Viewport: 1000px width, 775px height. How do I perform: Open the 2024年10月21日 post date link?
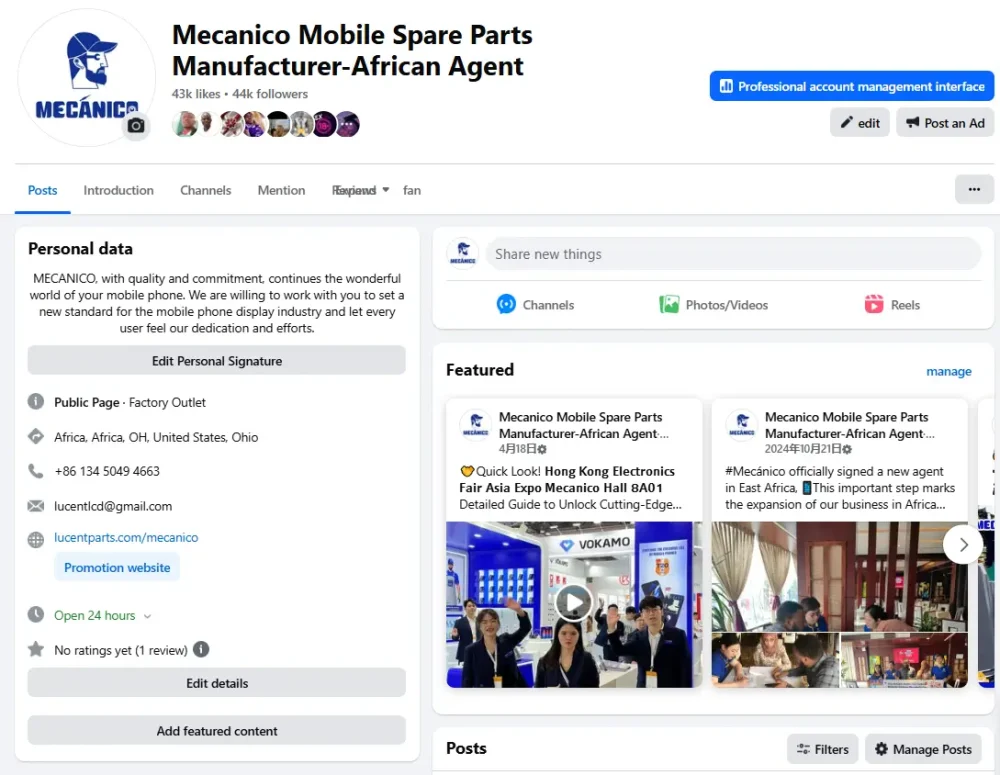click(802, 449)
